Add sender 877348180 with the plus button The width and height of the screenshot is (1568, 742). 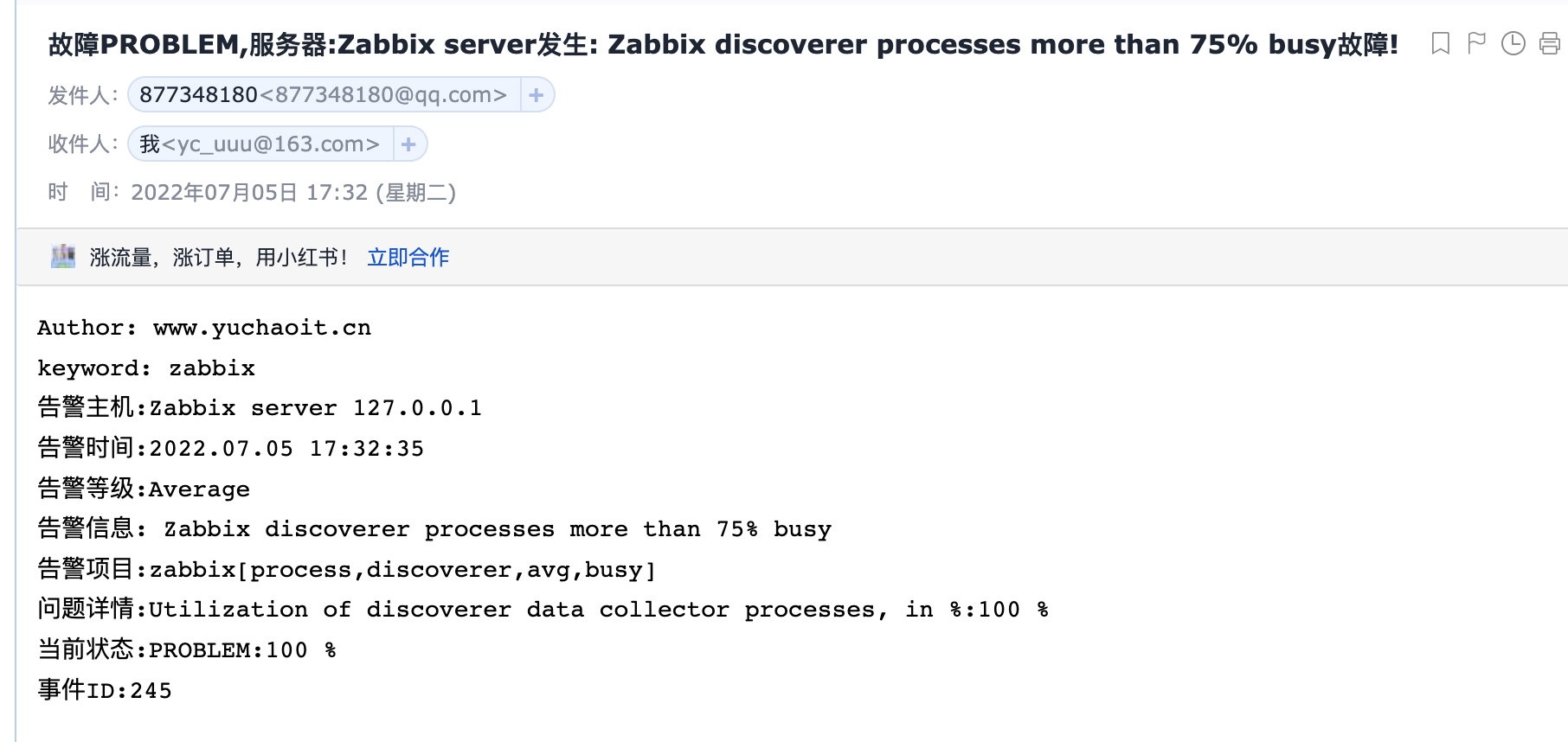point(537,94)
